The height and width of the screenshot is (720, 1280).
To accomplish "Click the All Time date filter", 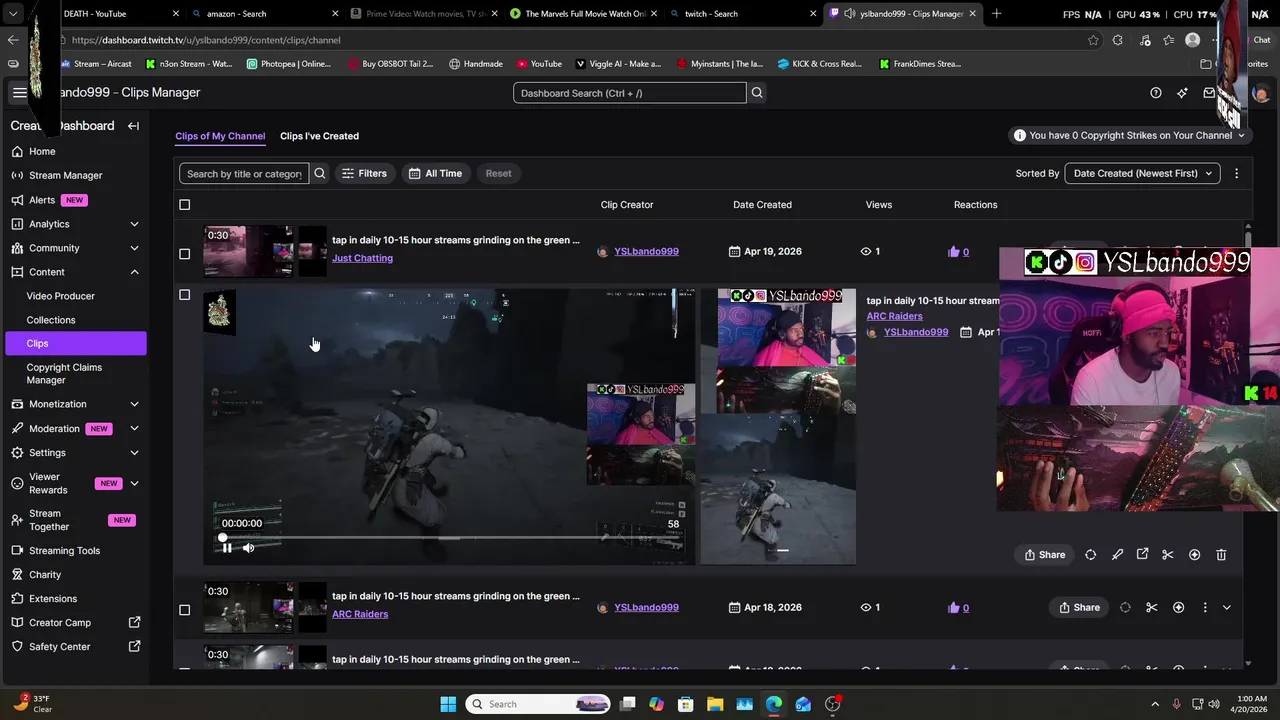I will tap(435, 173).
